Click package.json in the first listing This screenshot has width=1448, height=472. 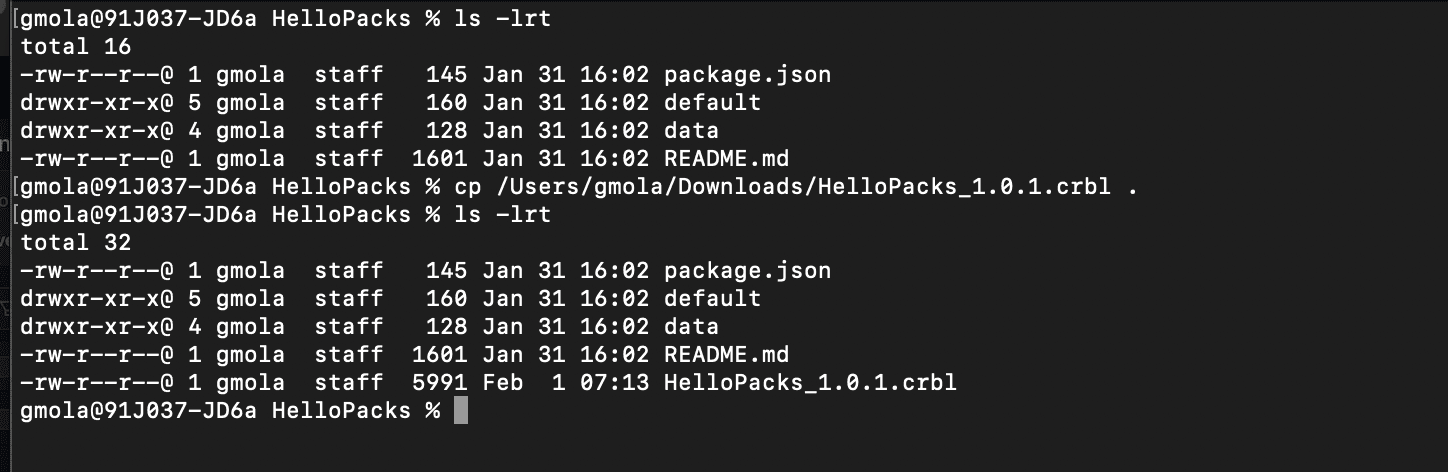747,75
